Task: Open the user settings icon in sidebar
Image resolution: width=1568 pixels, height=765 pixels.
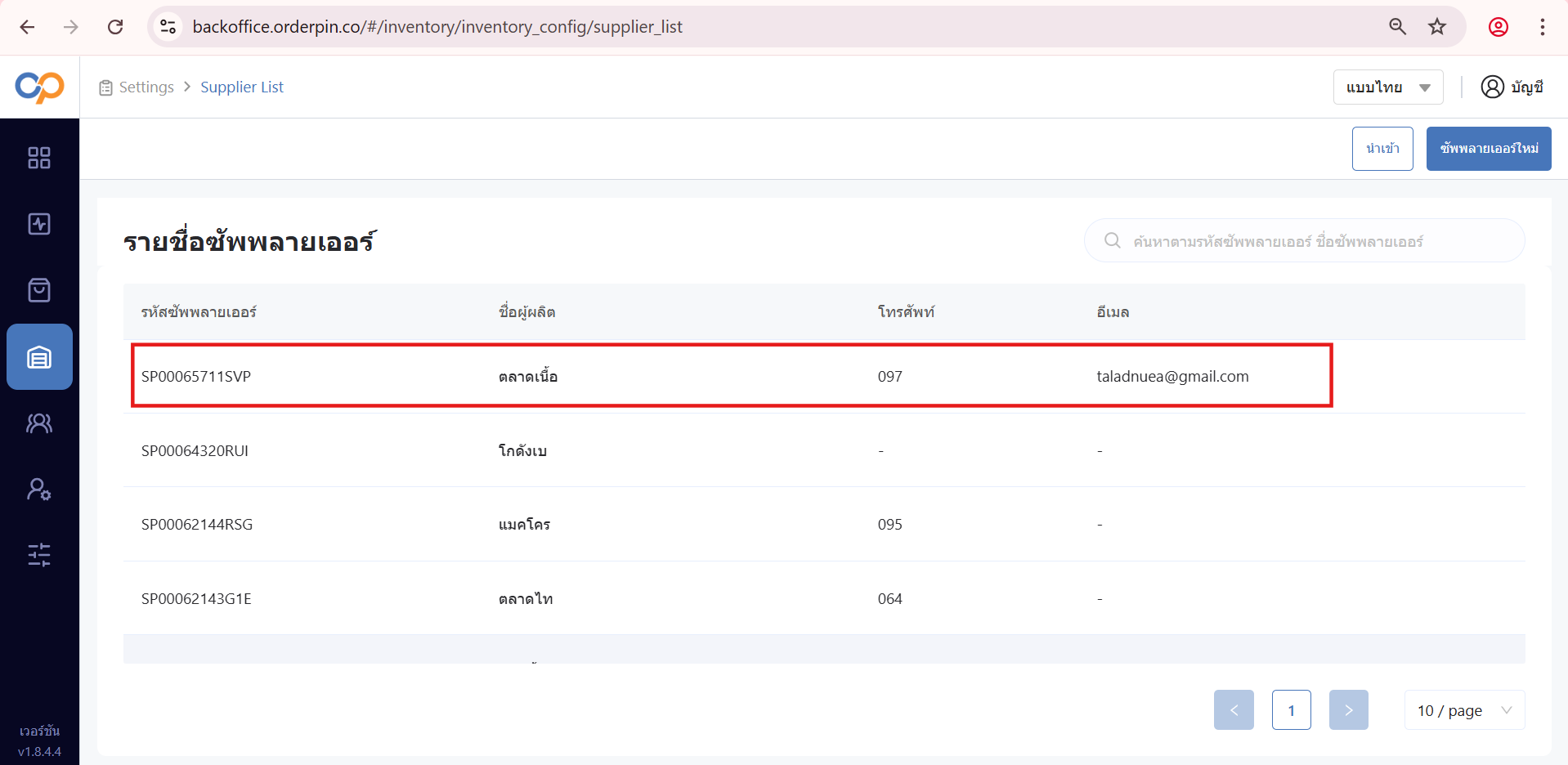Action: [x=39, y=489]
